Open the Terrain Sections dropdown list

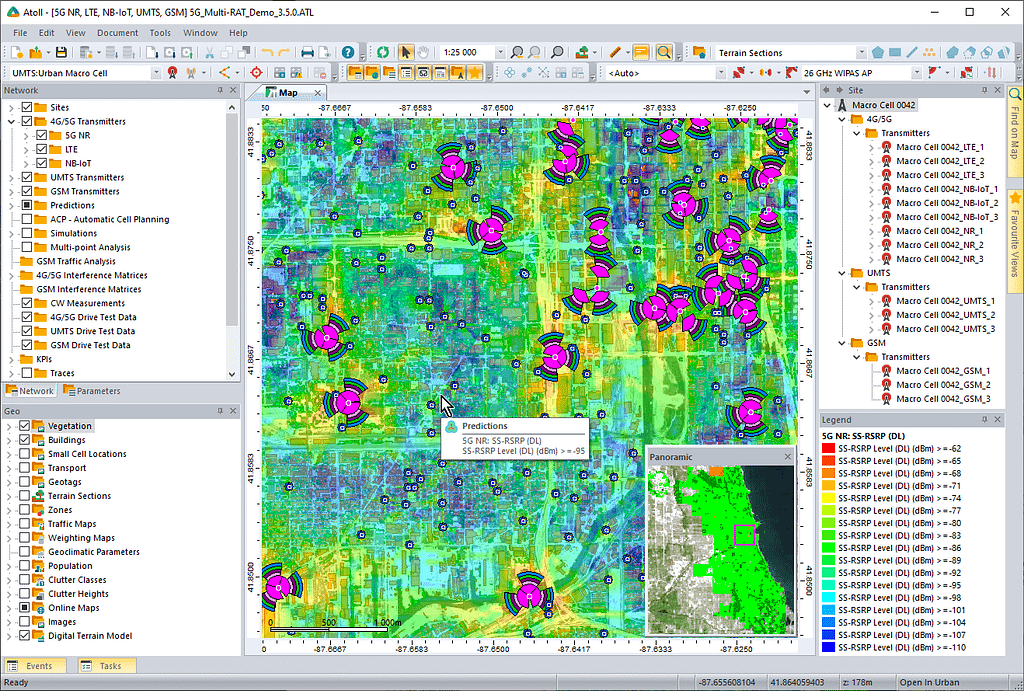[x=861, y=52]
